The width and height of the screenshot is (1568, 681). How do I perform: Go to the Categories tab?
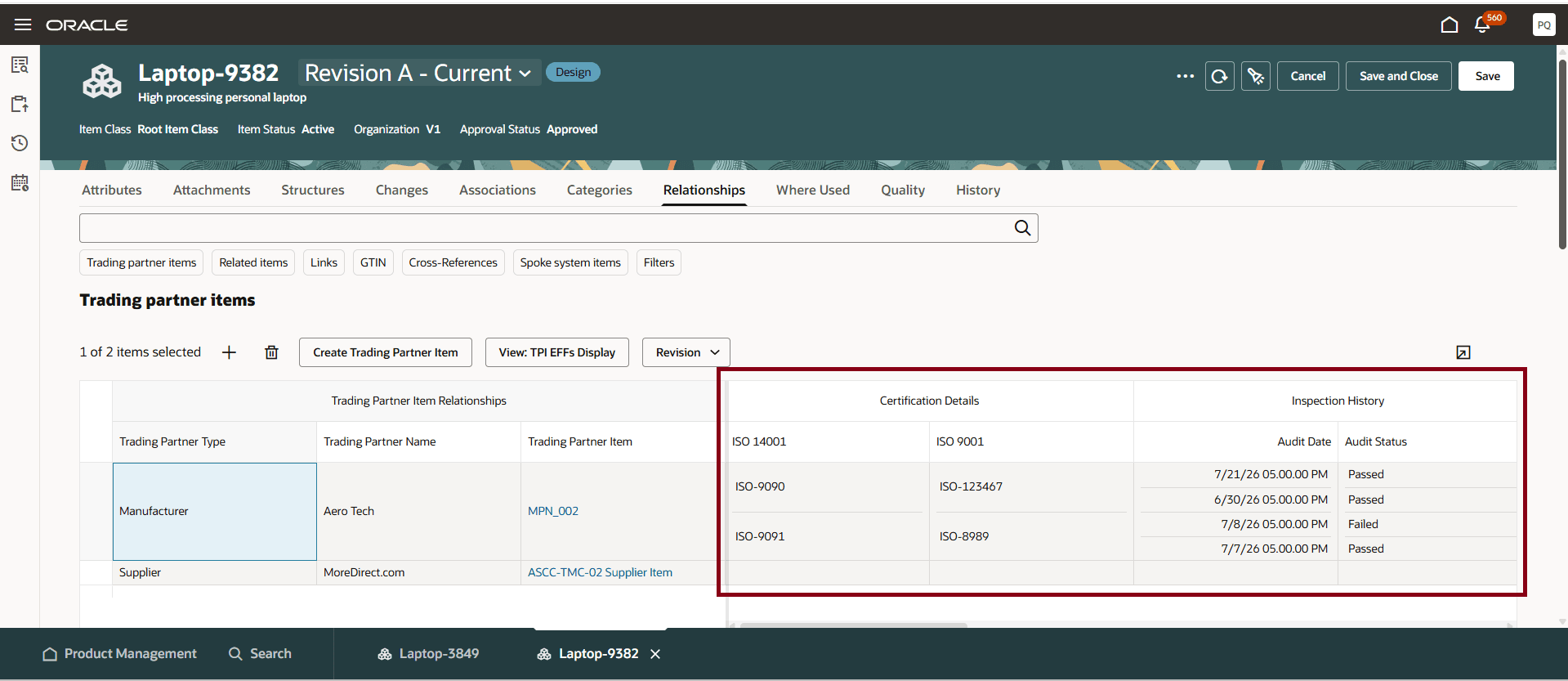pyautogui.click(x=600, y=190)
